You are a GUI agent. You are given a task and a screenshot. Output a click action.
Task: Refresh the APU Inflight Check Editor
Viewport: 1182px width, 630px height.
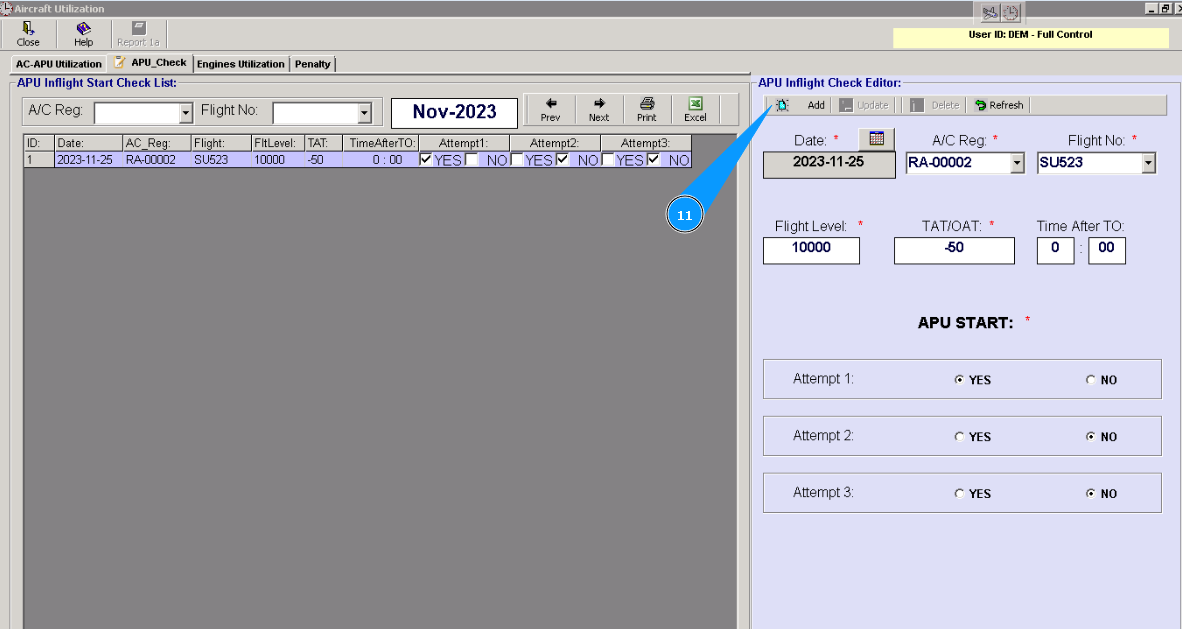point(999,106)
